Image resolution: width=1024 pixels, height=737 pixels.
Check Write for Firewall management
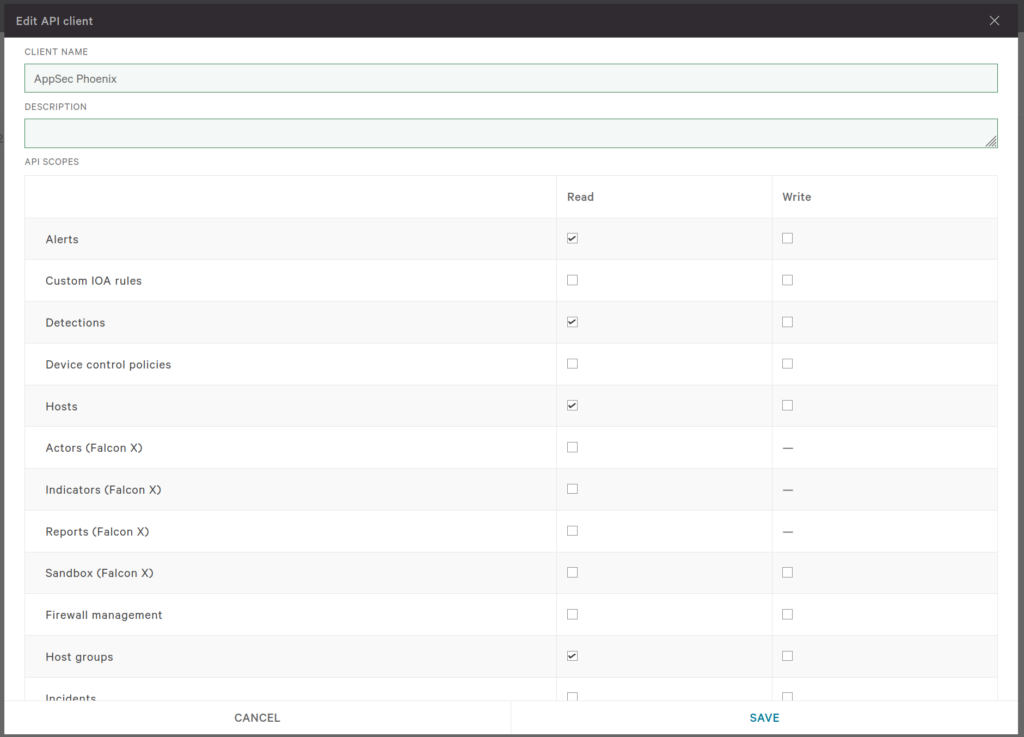point(788,614)
